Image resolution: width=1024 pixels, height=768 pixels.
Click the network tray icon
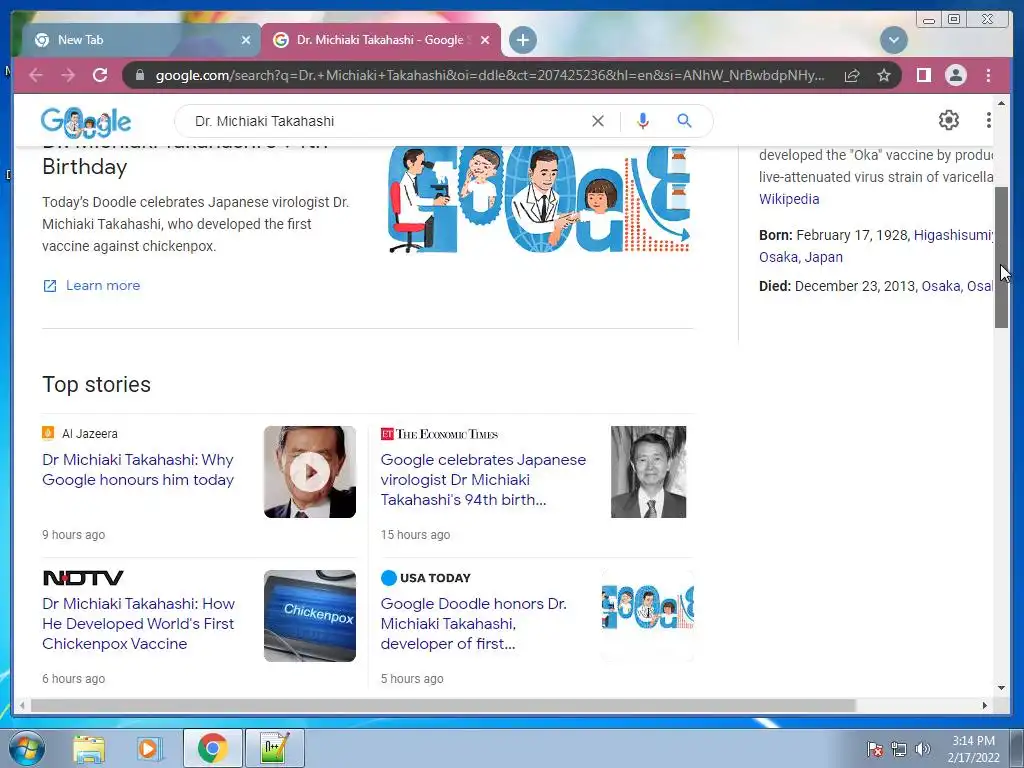(899, 749)
